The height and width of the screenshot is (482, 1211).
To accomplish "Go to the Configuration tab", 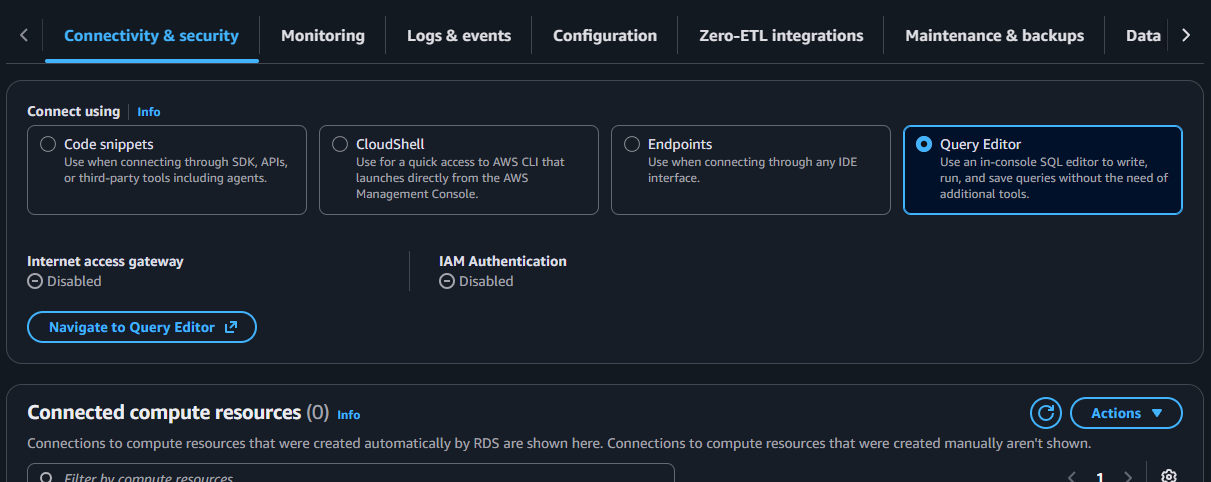I will coord(605,36).
